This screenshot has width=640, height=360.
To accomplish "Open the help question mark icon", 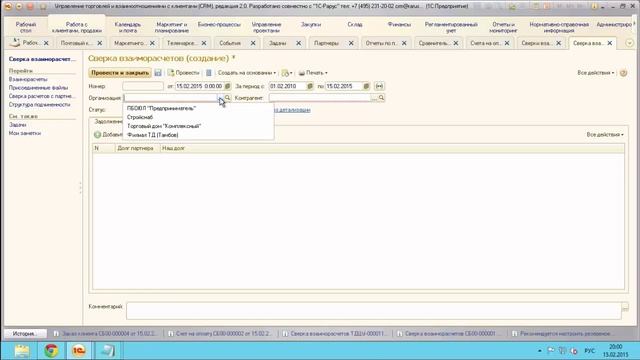I will [x=623, y=73].
